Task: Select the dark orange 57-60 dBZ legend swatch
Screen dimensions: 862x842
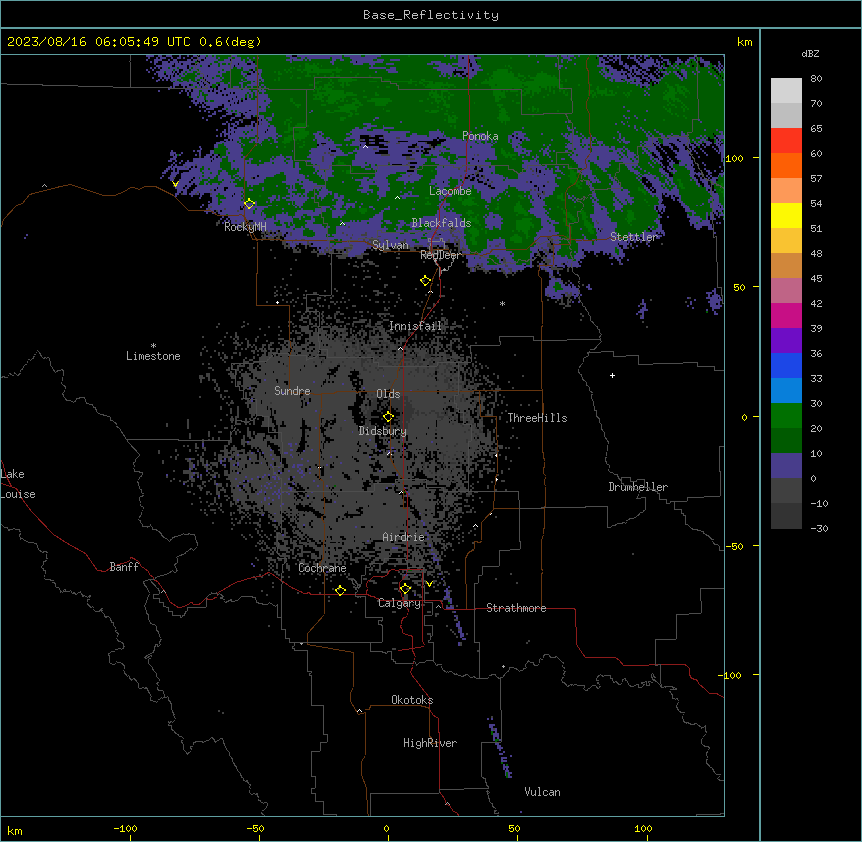Action: [x=786, y=165]
